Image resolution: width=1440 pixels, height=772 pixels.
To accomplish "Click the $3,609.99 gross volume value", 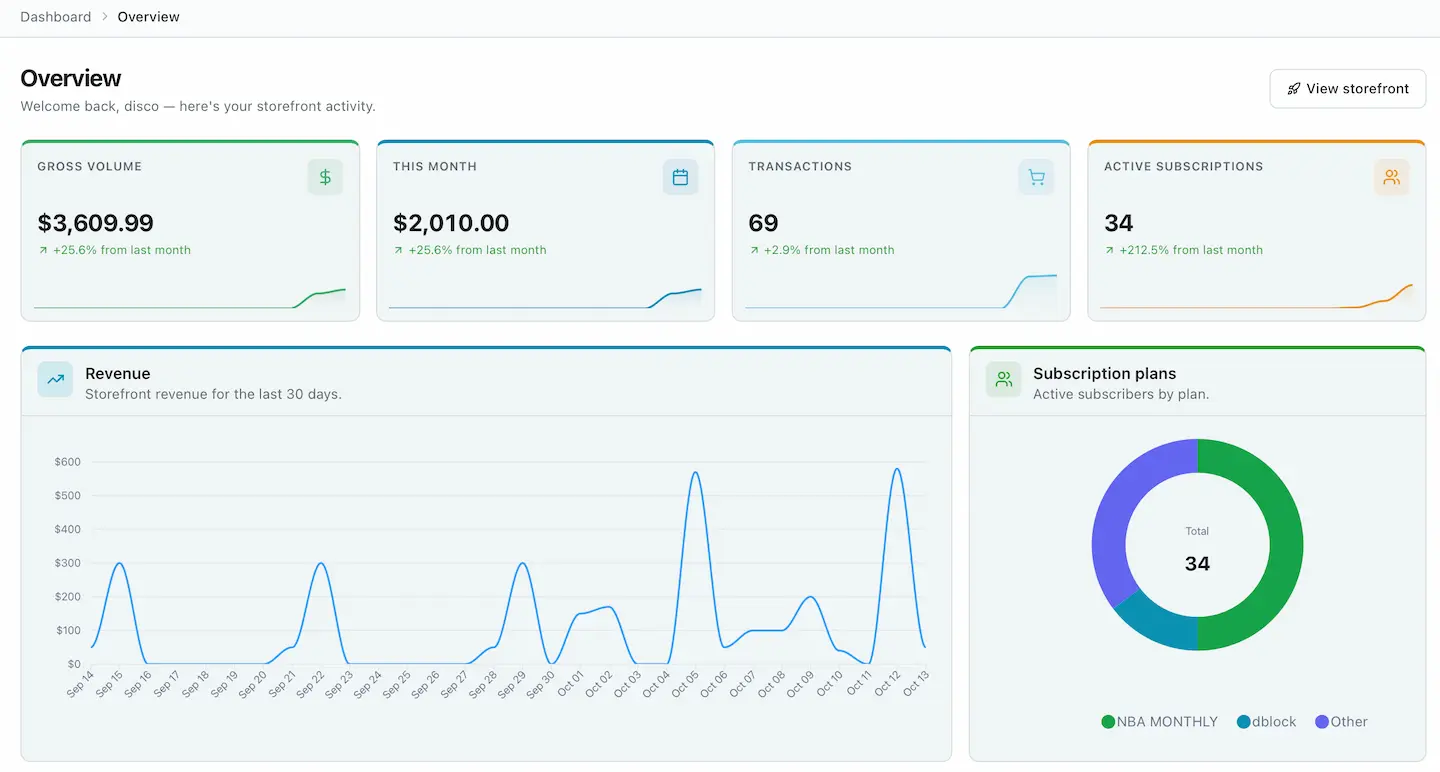I will 96,223.
